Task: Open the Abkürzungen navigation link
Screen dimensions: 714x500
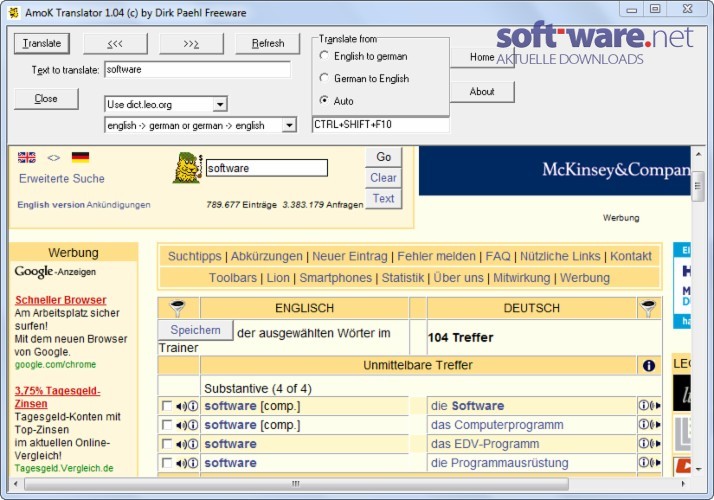Action: [x=266, y=256]
